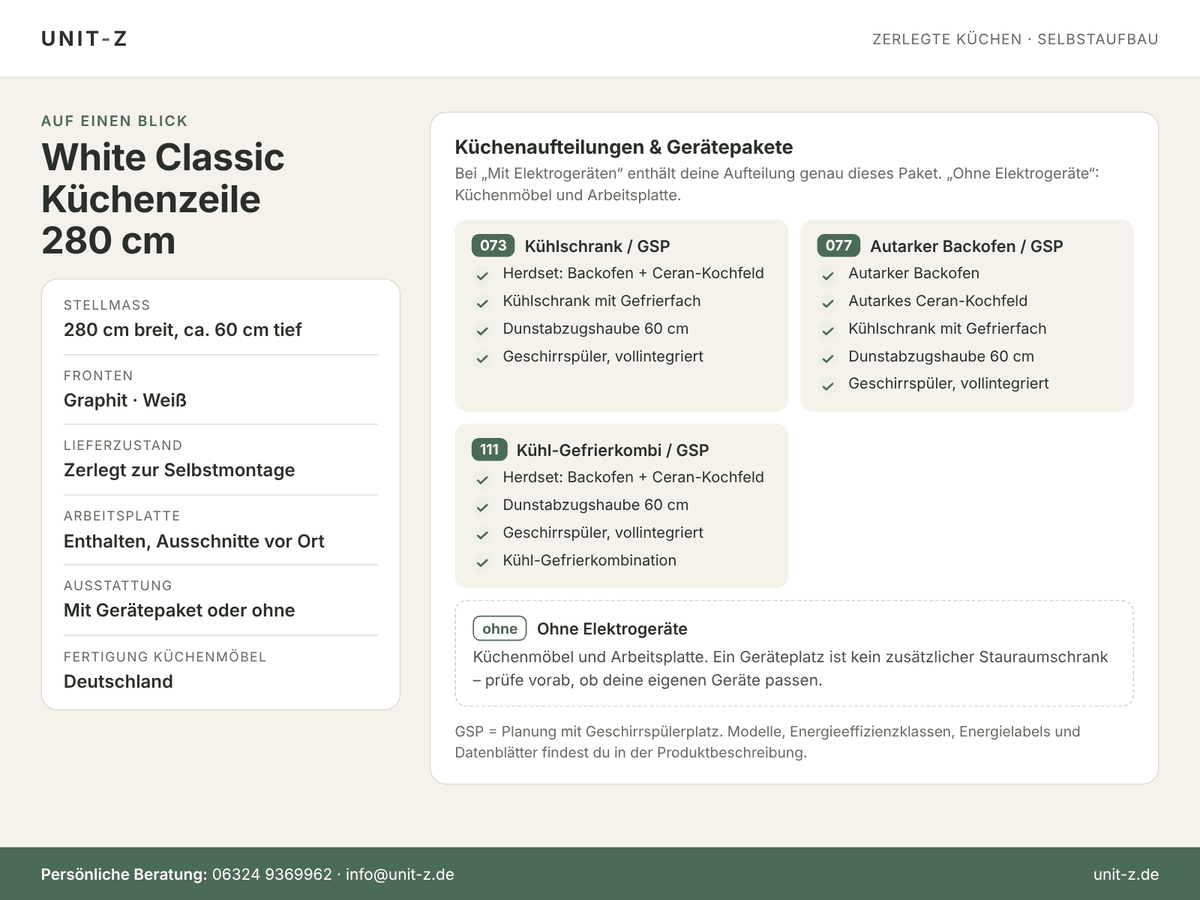The height and width of the screenshot is (900, 1200).
Task: Click 'Enthalten, Ausschnitte vor Ort' value
Action: click(x=194, y=541)
